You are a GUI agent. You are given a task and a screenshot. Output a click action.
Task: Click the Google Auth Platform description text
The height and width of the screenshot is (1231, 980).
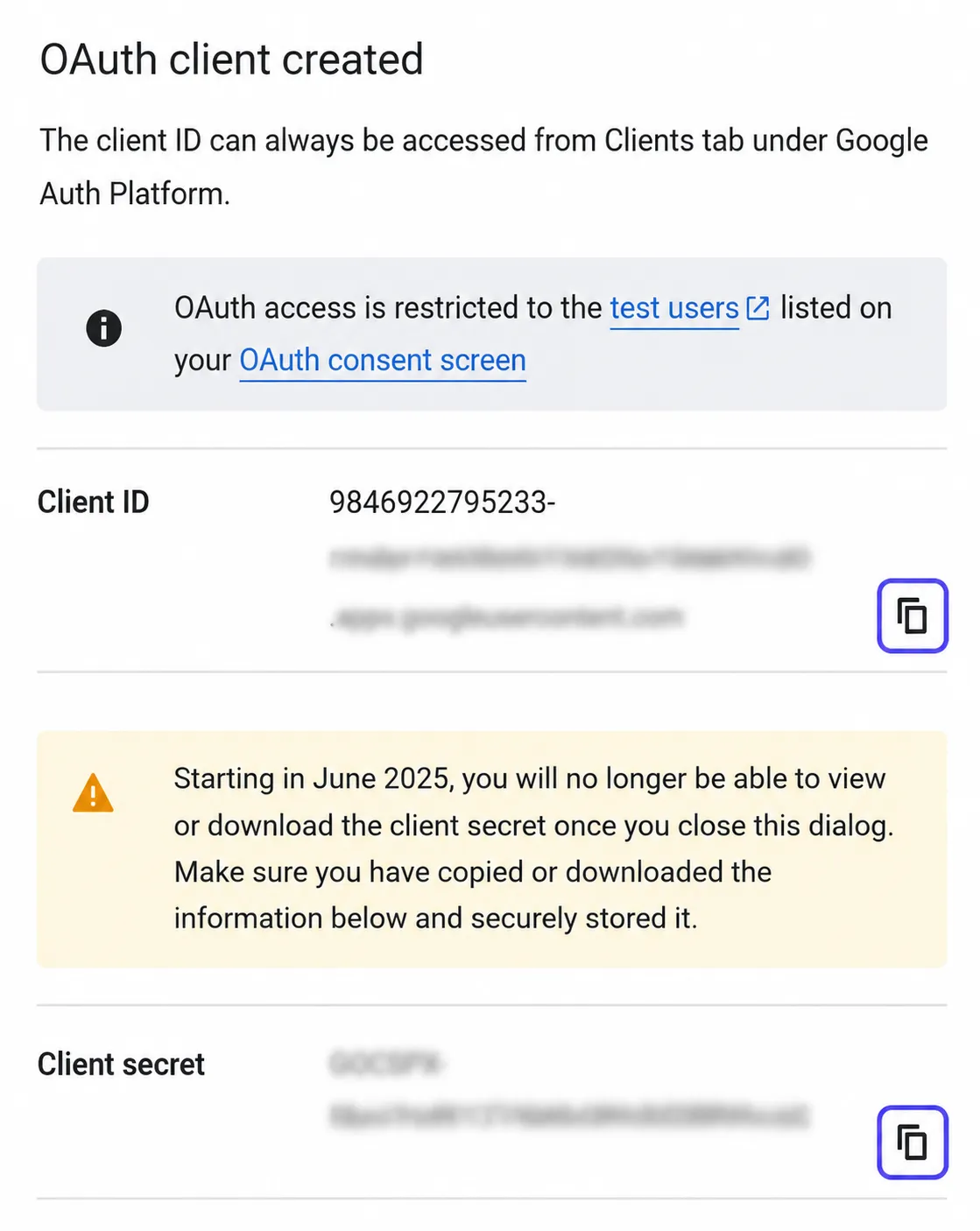[x=483, y=166]
